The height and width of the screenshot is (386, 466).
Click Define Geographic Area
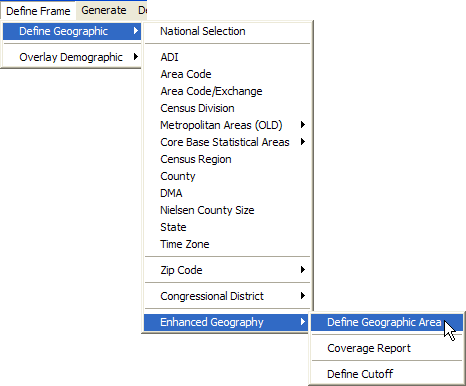pos(387,322)
